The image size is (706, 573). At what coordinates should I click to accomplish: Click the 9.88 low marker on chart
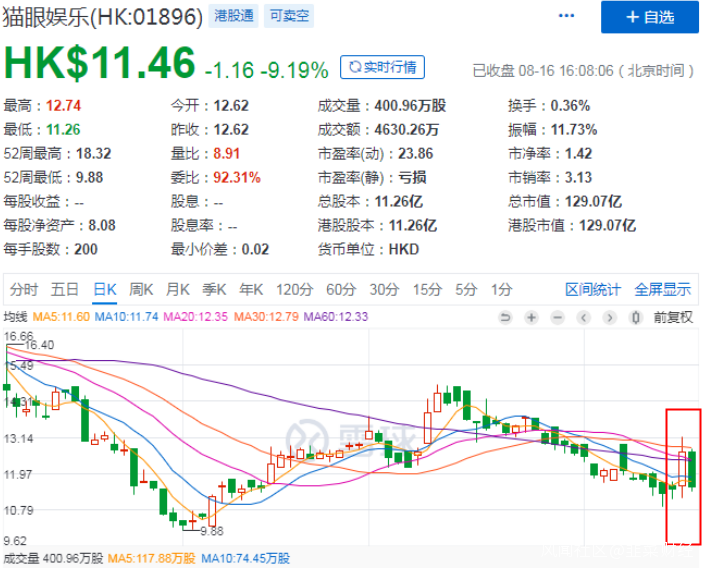click(212, 531)
